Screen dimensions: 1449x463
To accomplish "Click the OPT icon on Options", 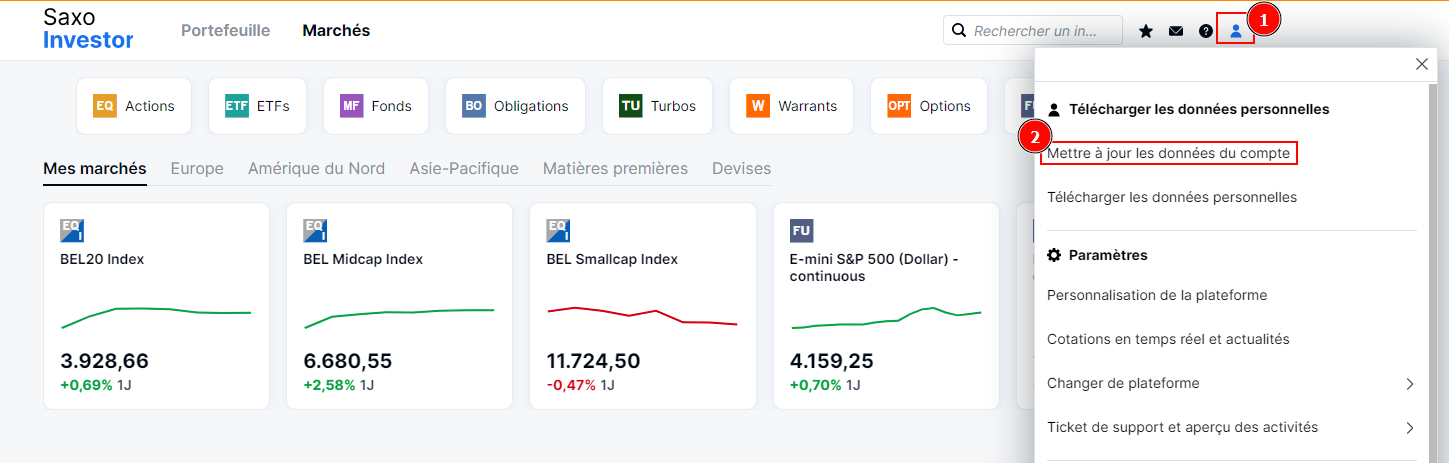I will [899, 106].
